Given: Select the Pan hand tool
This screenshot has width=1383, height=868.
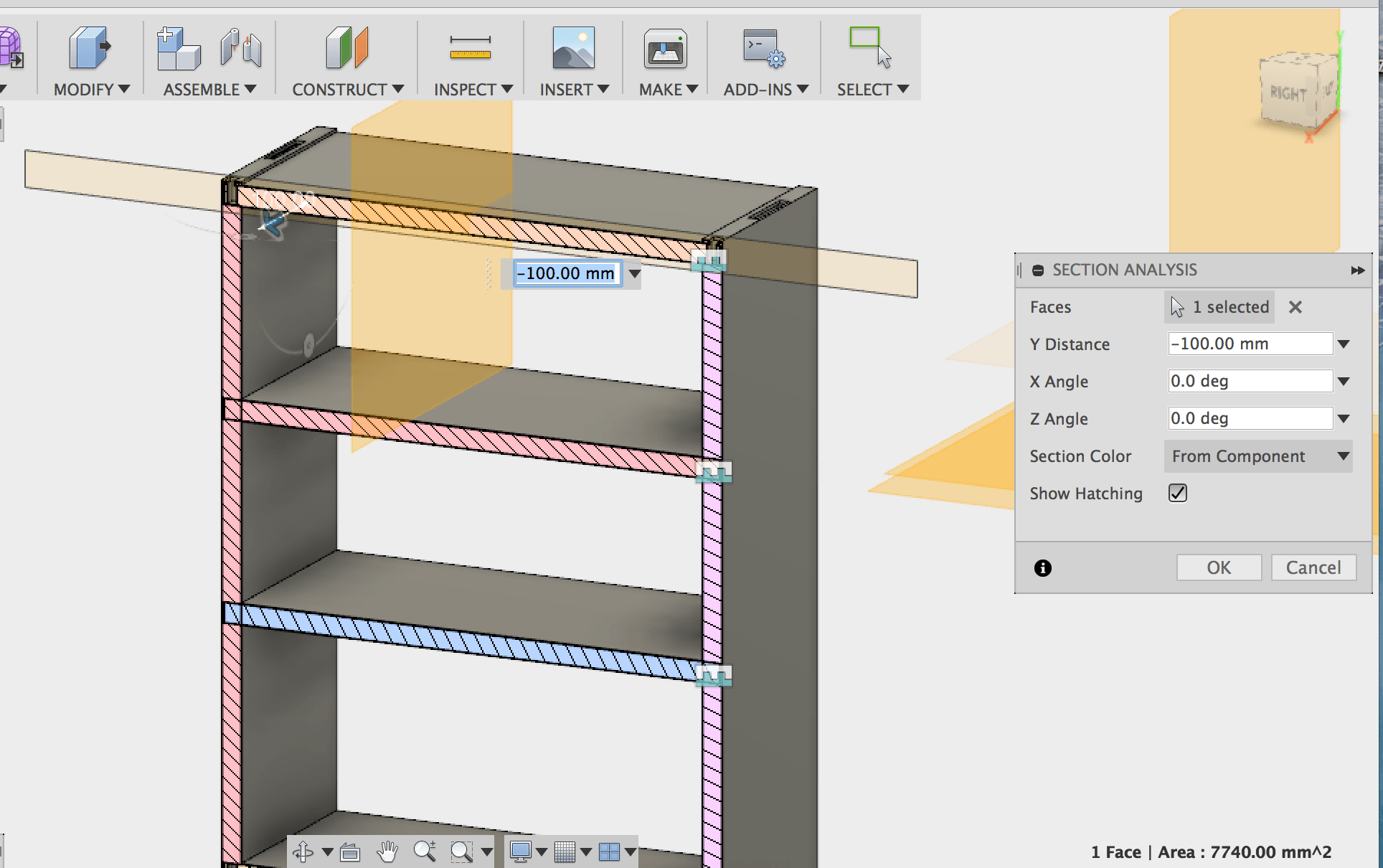Looking at the screenshot, I should 387,852.
